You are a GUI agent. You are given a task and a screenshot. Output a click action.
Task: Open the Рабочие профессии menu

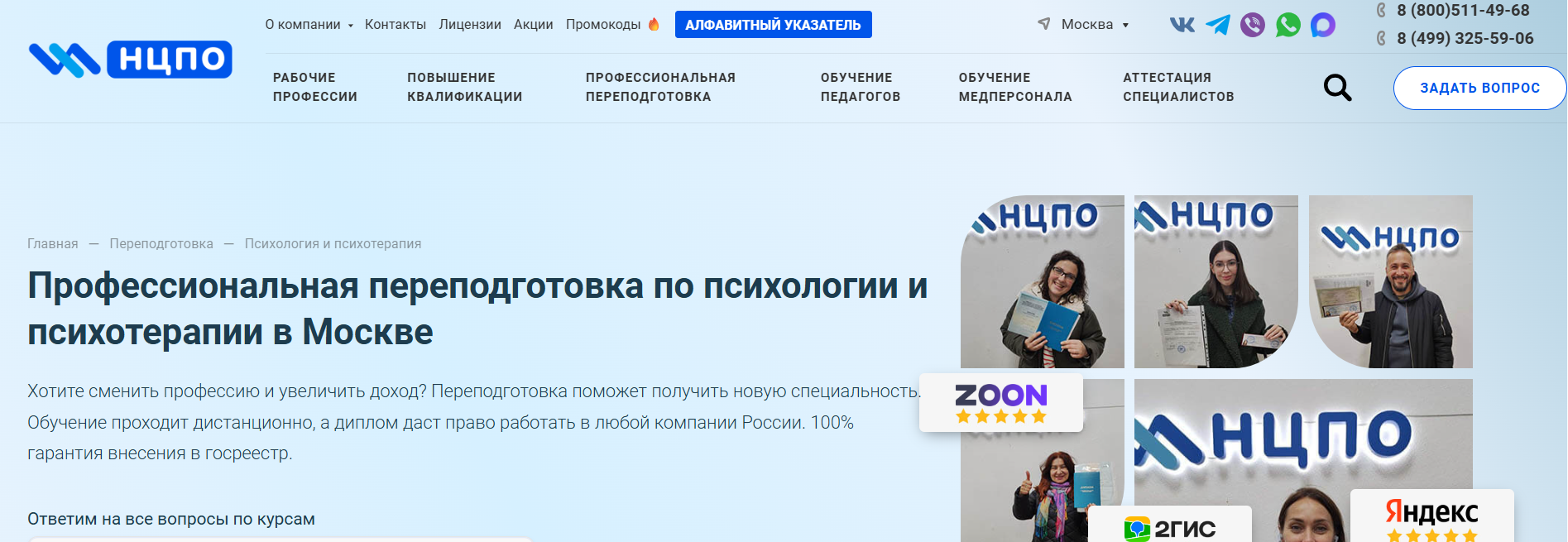click(315, 87)
